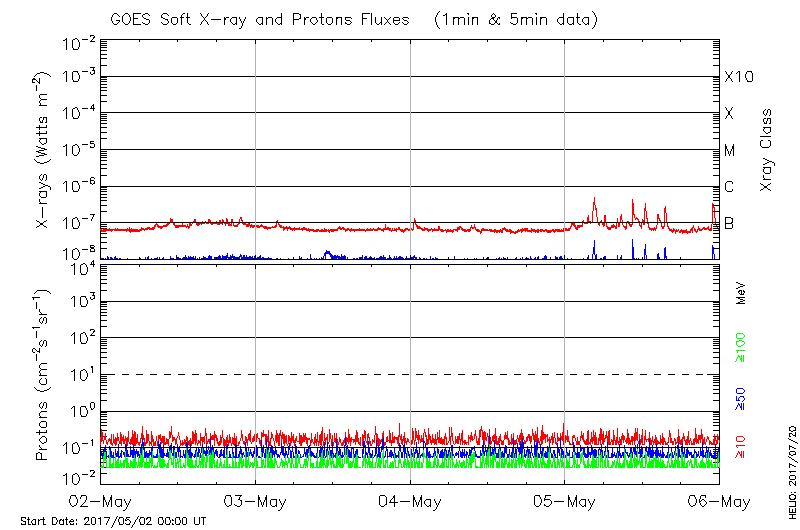Select the B flare class label
This screenshot has width=800, height=530.
pos(729,223)
